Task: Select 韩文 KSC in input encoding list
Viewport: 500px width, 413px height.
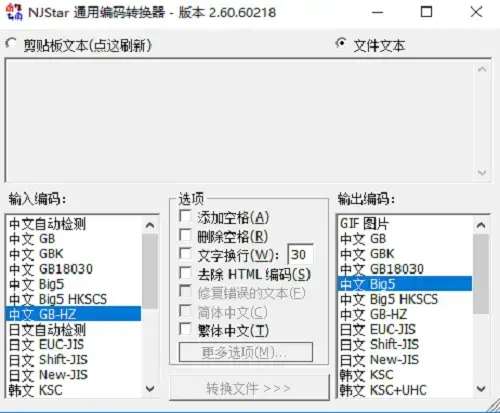Action: [x=74, y=390]
